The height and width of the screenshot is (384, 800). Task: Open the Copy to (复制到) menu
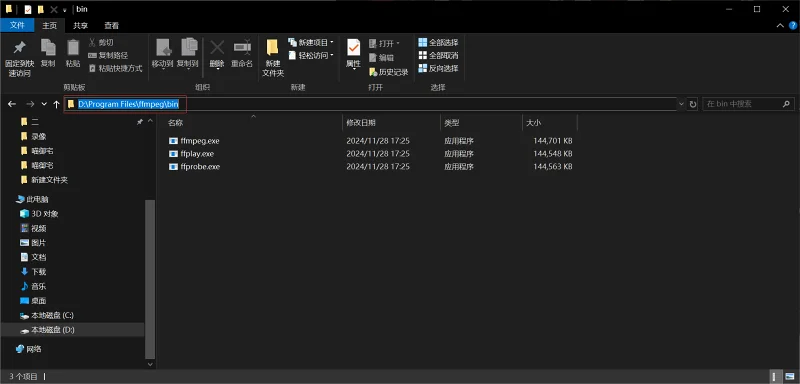(188, 53)
